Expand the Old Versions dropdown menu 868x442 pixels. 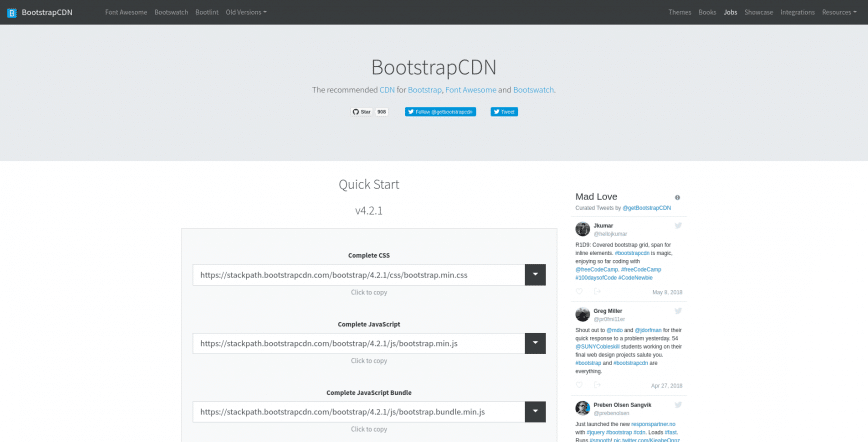[246, 12]
